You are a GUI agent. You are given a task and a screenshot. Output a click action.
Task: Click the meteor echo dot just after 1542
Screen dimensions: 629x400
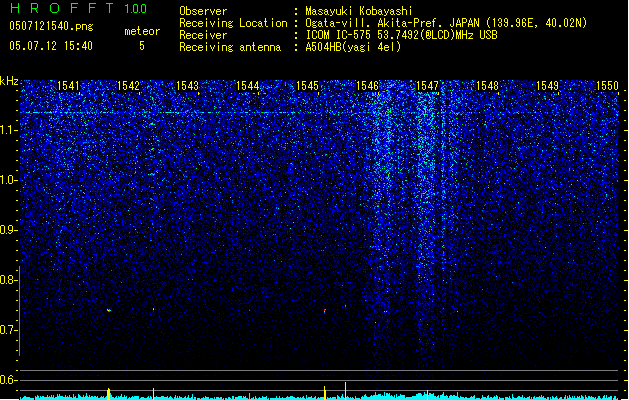[x=153, y=309]
